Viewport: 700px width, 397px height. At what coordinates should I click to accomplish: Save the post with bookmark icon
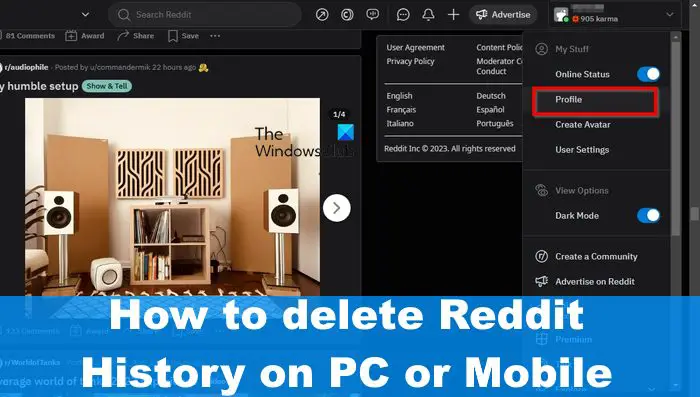(172, 36)
